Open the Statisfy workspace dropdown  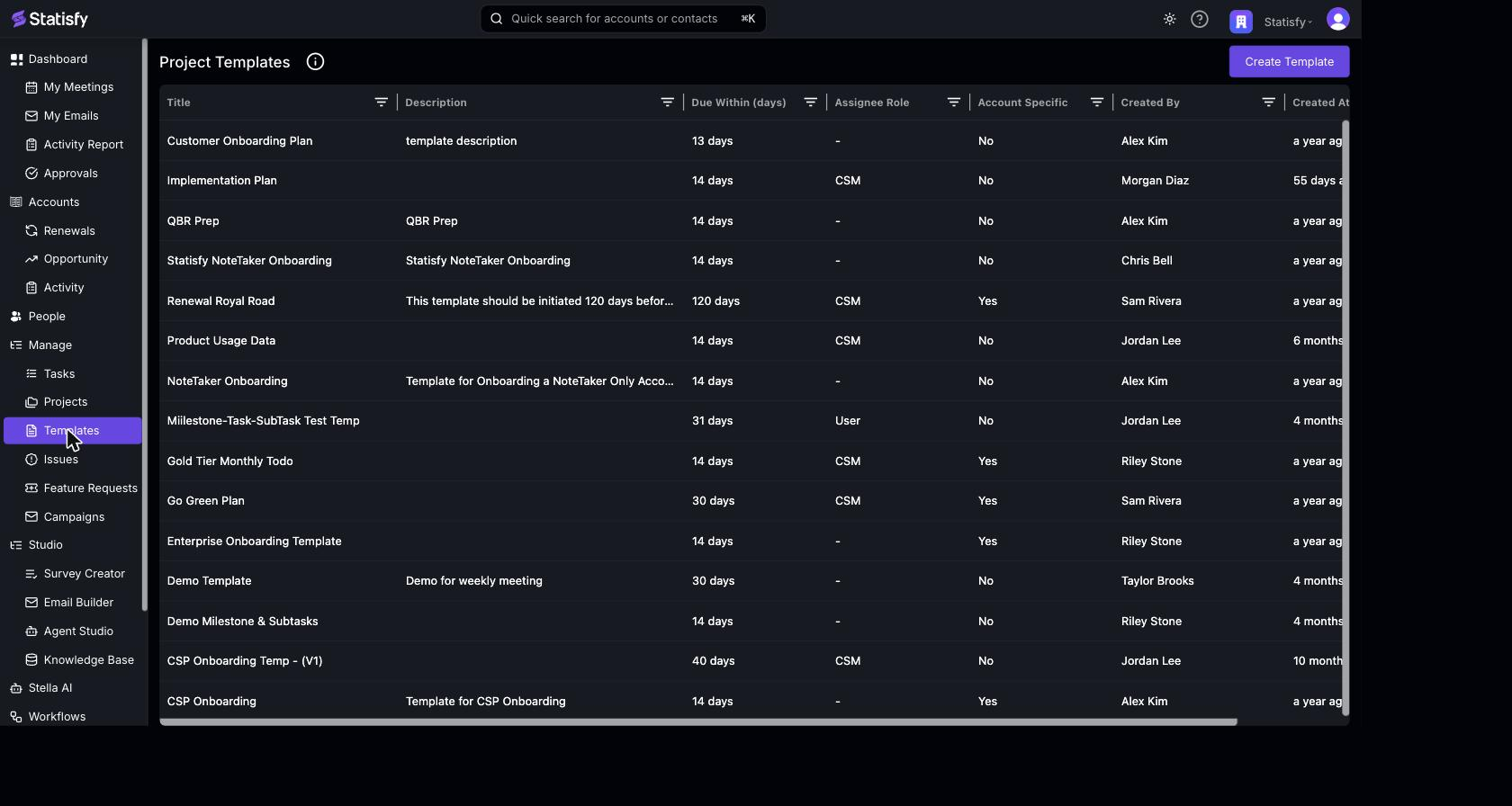coord(1288,22)
